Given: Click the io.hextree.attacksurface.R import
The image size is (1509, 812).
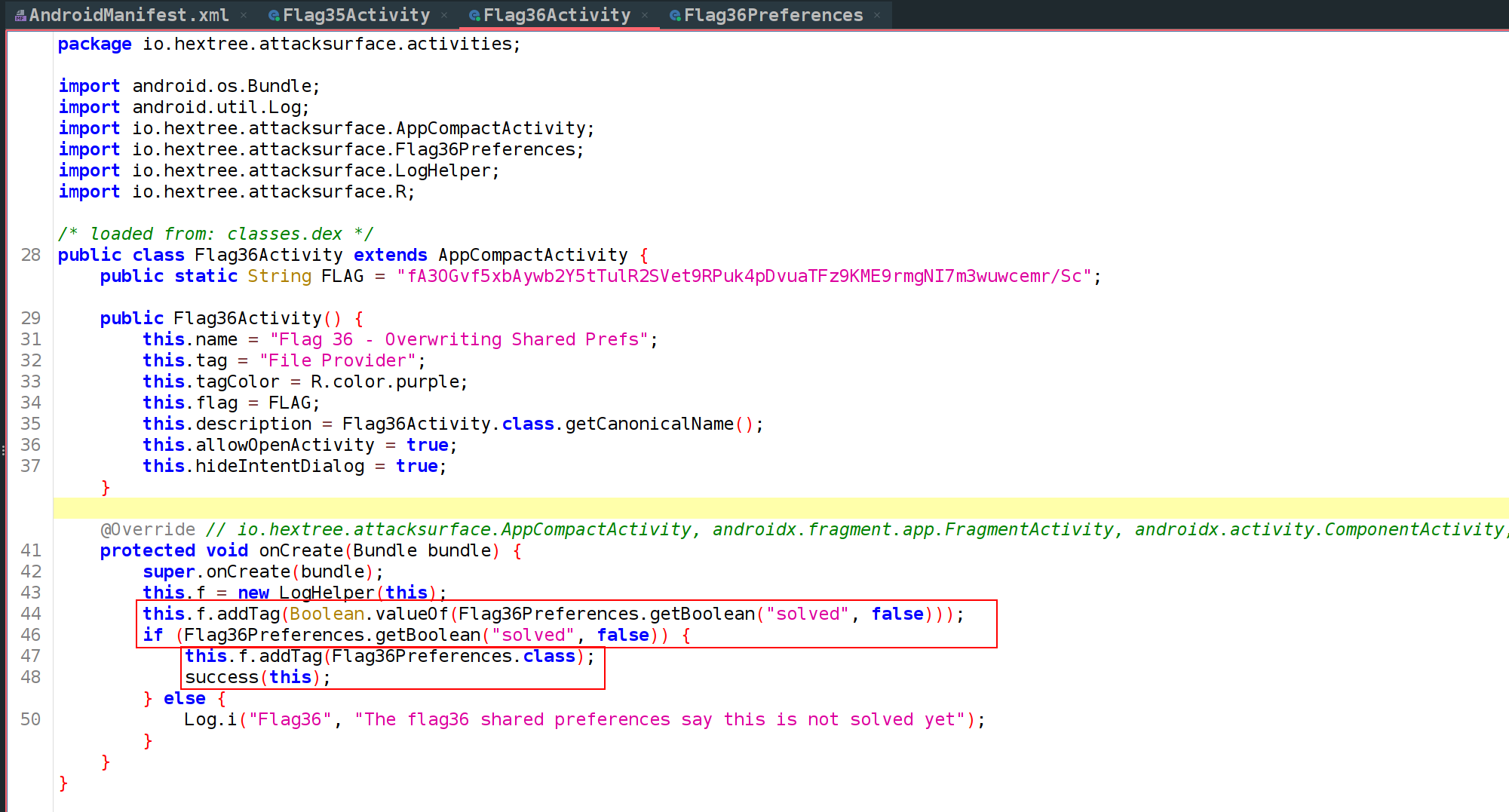Looking at the screenshot, I should (269, 192).
